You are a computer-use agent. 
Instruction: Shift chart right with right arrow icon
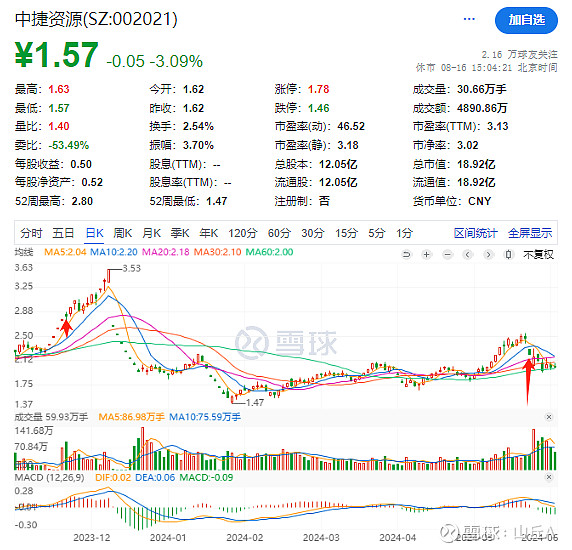point(488,254)
